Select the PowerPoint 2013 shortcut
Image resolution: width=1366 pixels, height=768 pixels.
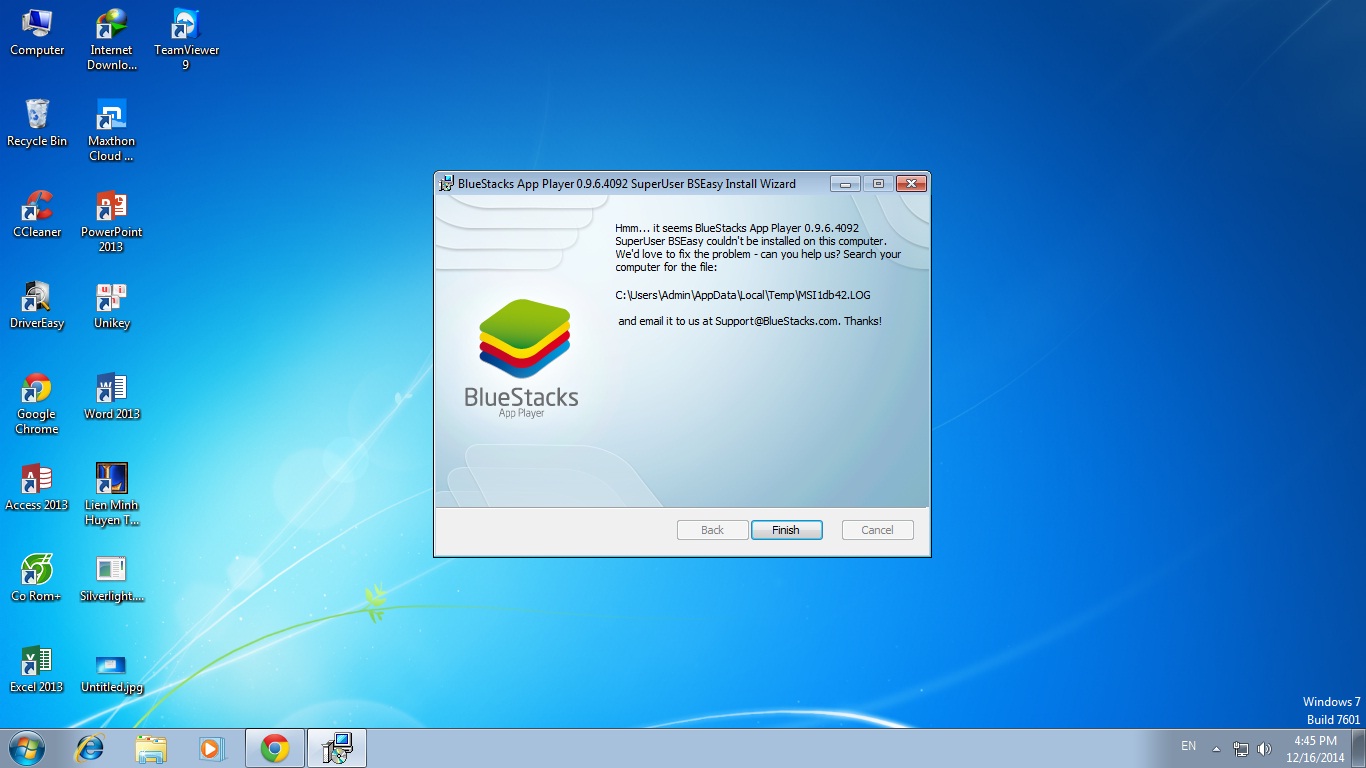[x=111, y=222]
